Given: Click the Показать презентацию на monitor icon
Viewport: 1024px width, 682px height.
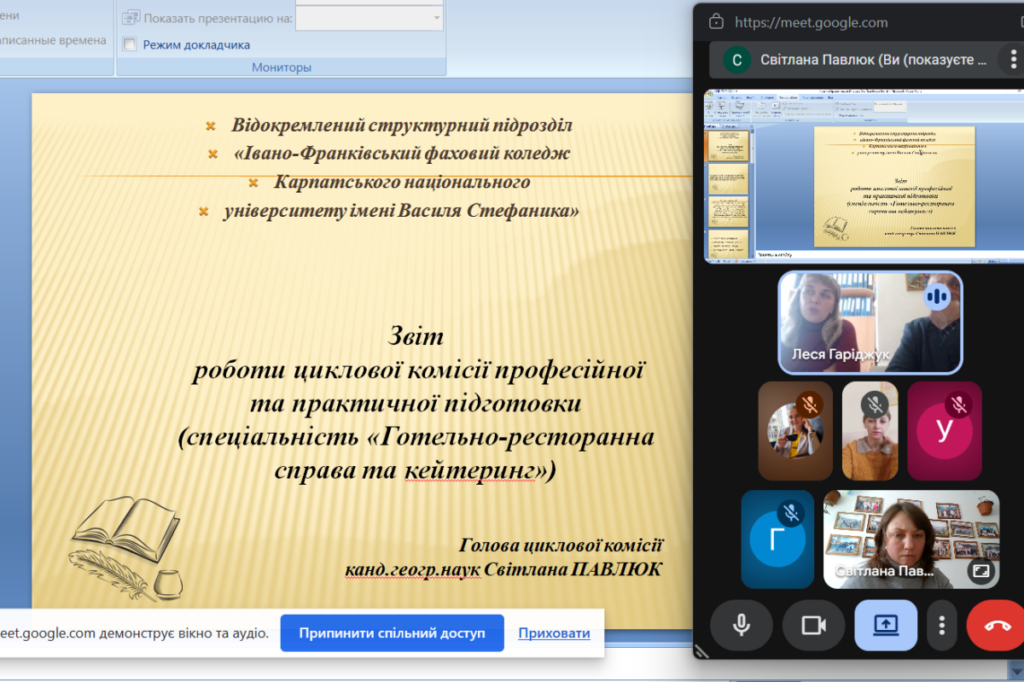Looking at the screenshot, I should click(x=131, y=18).
